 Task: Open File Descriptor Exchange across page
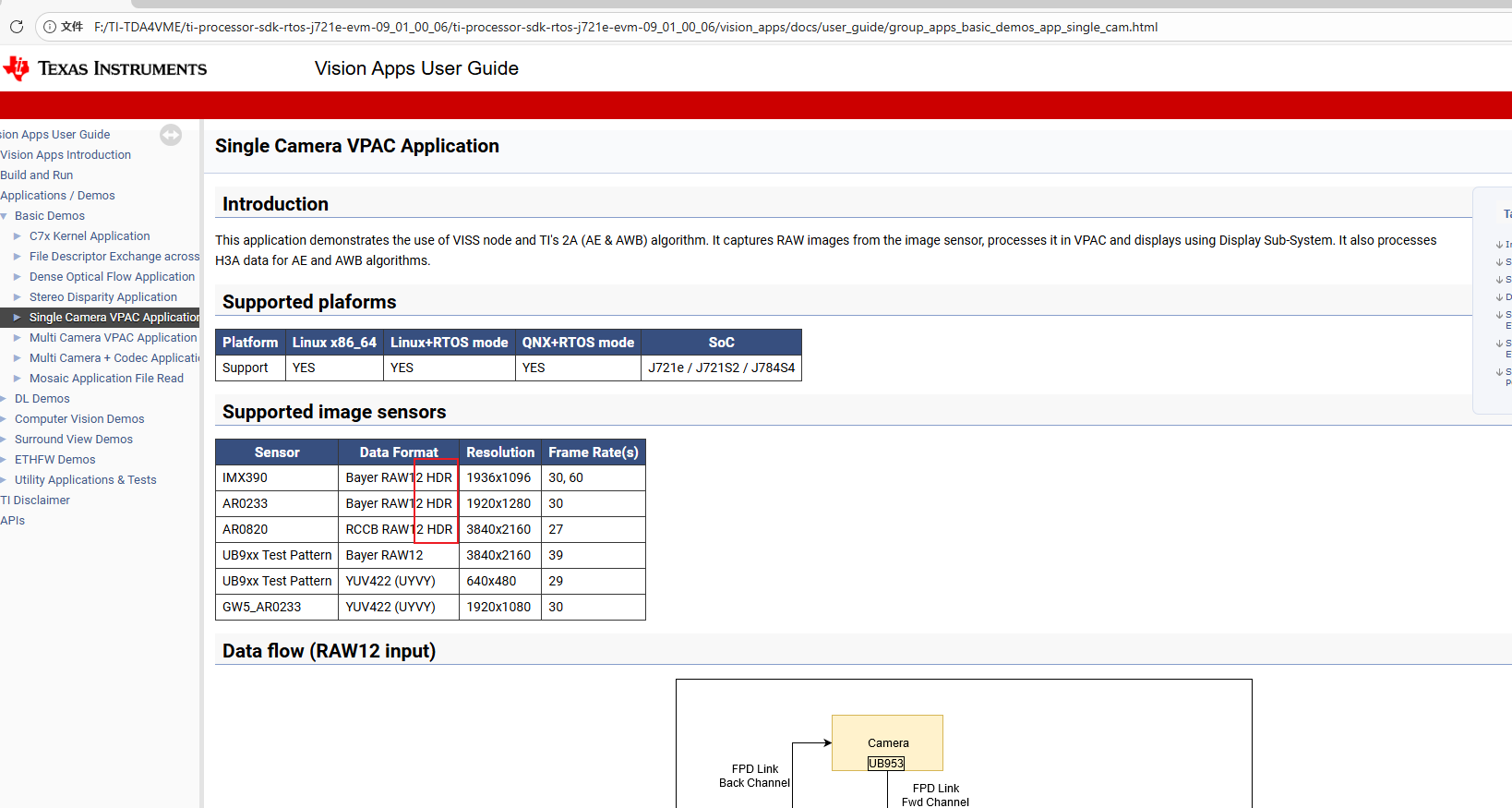click(114, 257)
